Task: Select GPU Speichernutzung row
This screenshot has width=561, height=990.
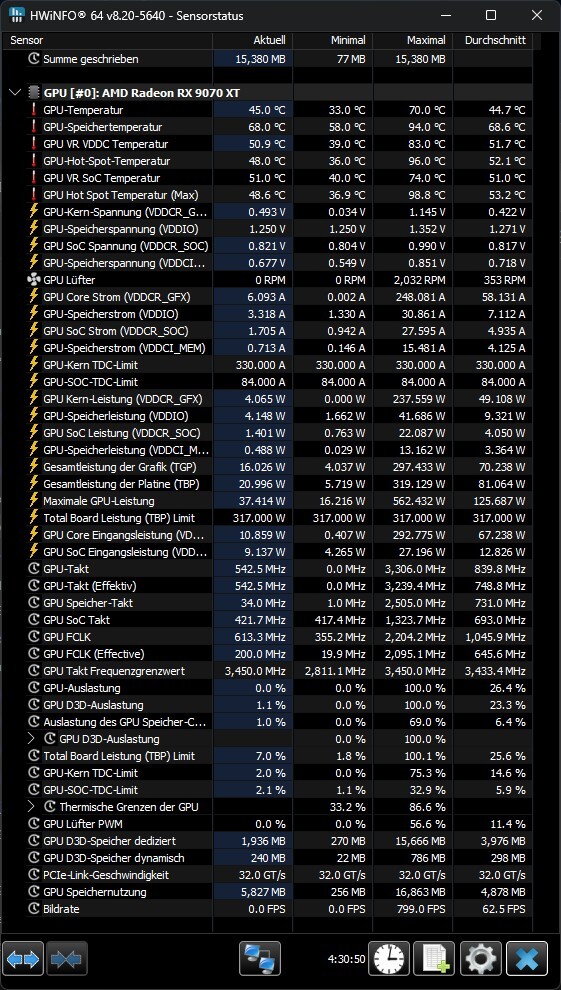Action: tap(267, 892)
